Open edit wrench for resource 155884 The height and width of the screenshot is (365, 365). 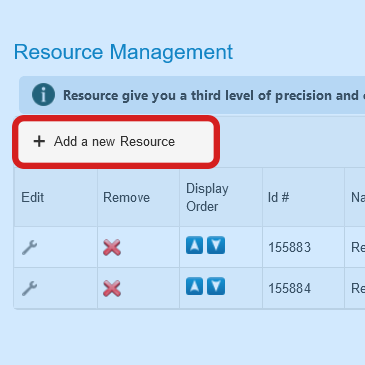point(29,288)
